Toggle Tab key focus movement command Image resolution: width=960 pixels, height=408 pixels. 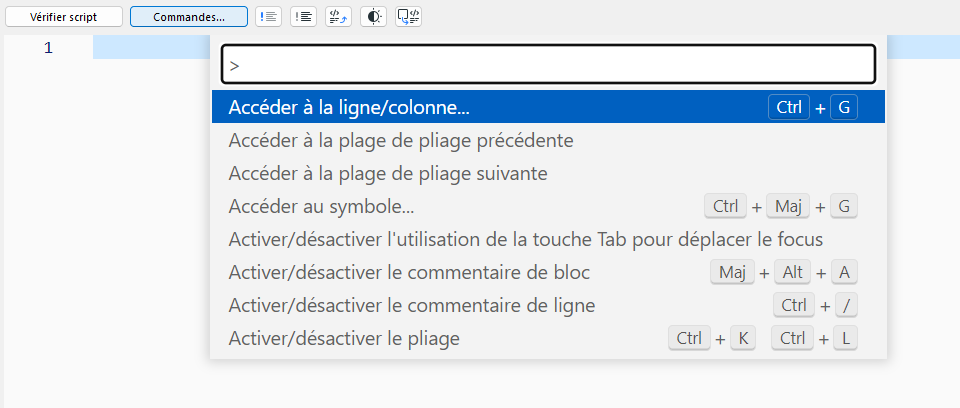(x=525, y=240)
